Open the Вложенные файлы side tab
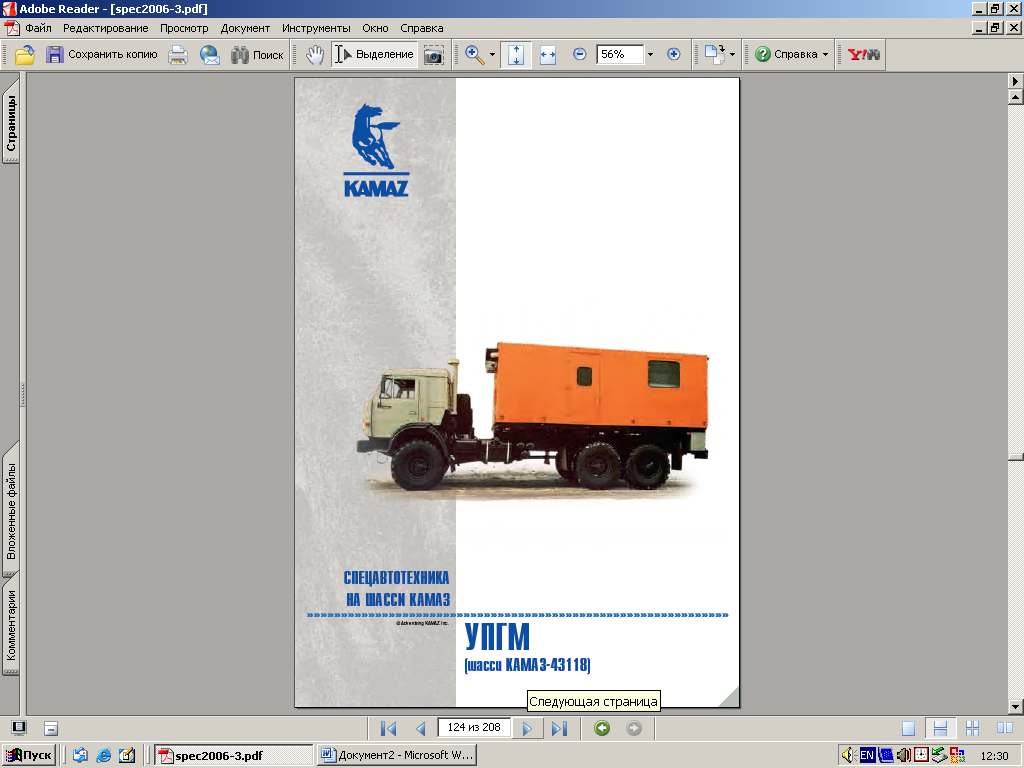Screen dimensions: 1024x768 11,511
